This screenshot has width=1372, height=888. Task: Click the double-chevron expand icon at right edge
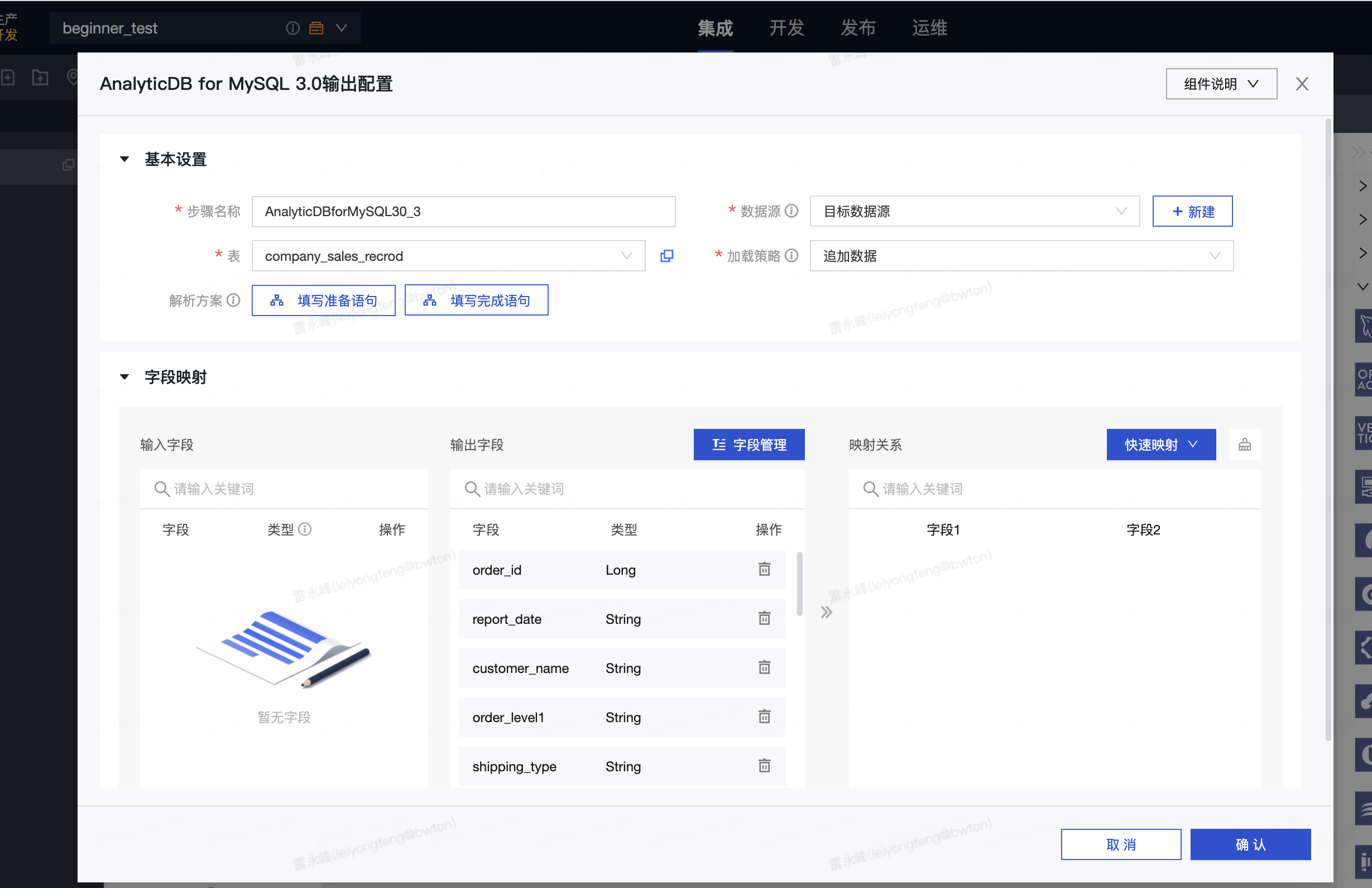click(x=1358, y=153)
